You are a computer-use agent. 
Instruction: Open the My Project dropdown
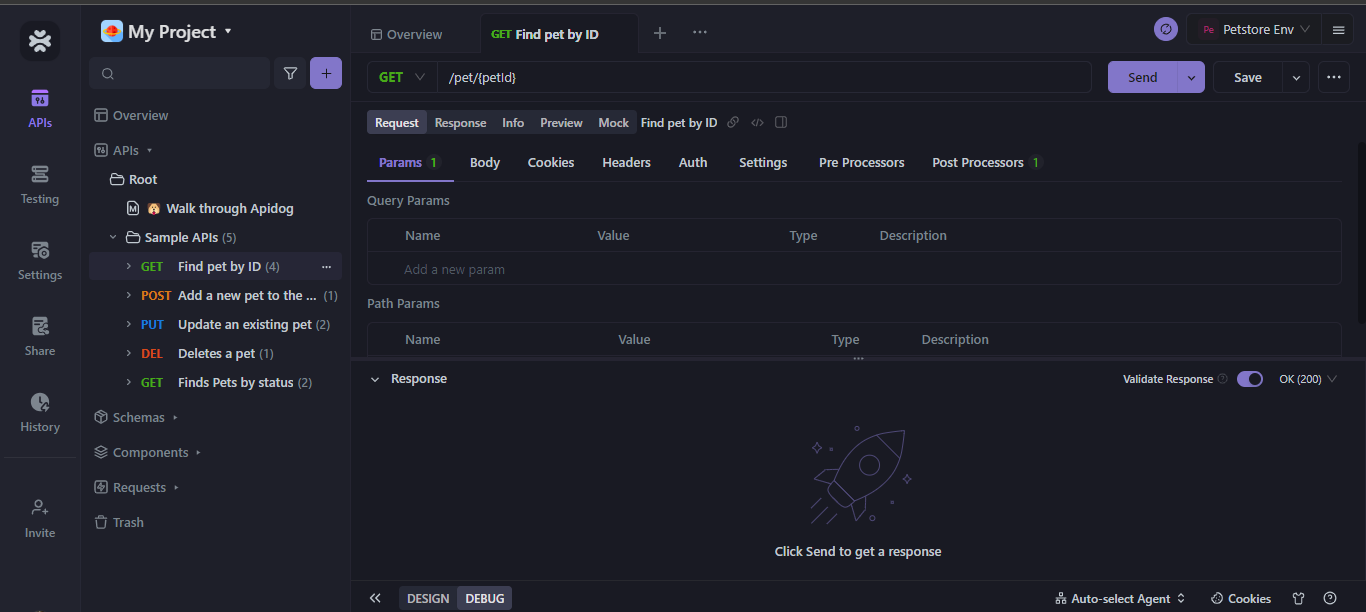click(x=167, y=32)
